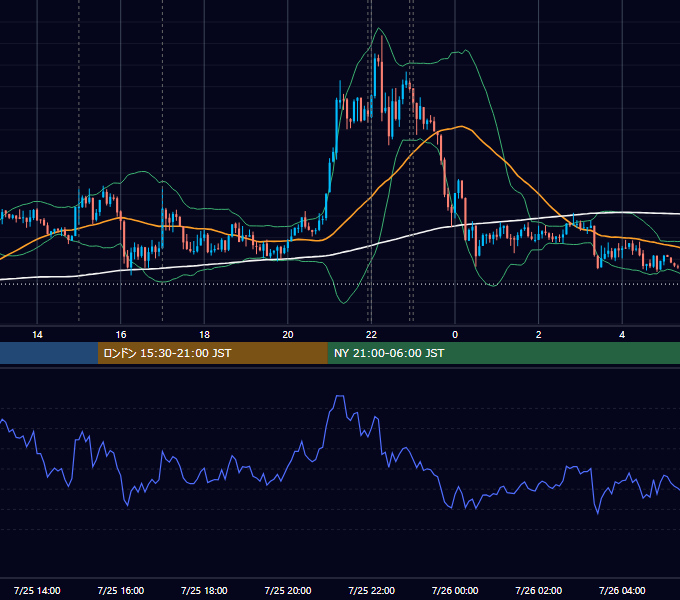Click the oscillator low point near 3:25
Viewport: 680px width, 600px height.
[598, 512]
